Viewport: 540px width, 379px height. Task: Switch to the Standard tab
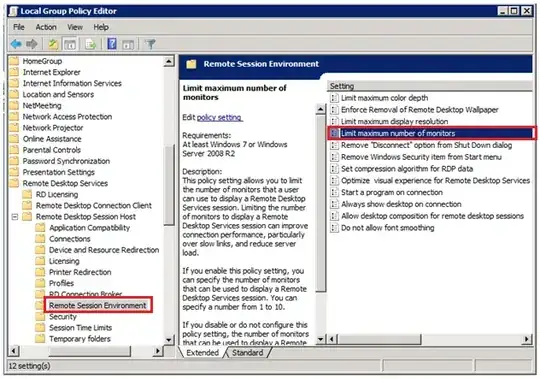(x=247, y=352)
